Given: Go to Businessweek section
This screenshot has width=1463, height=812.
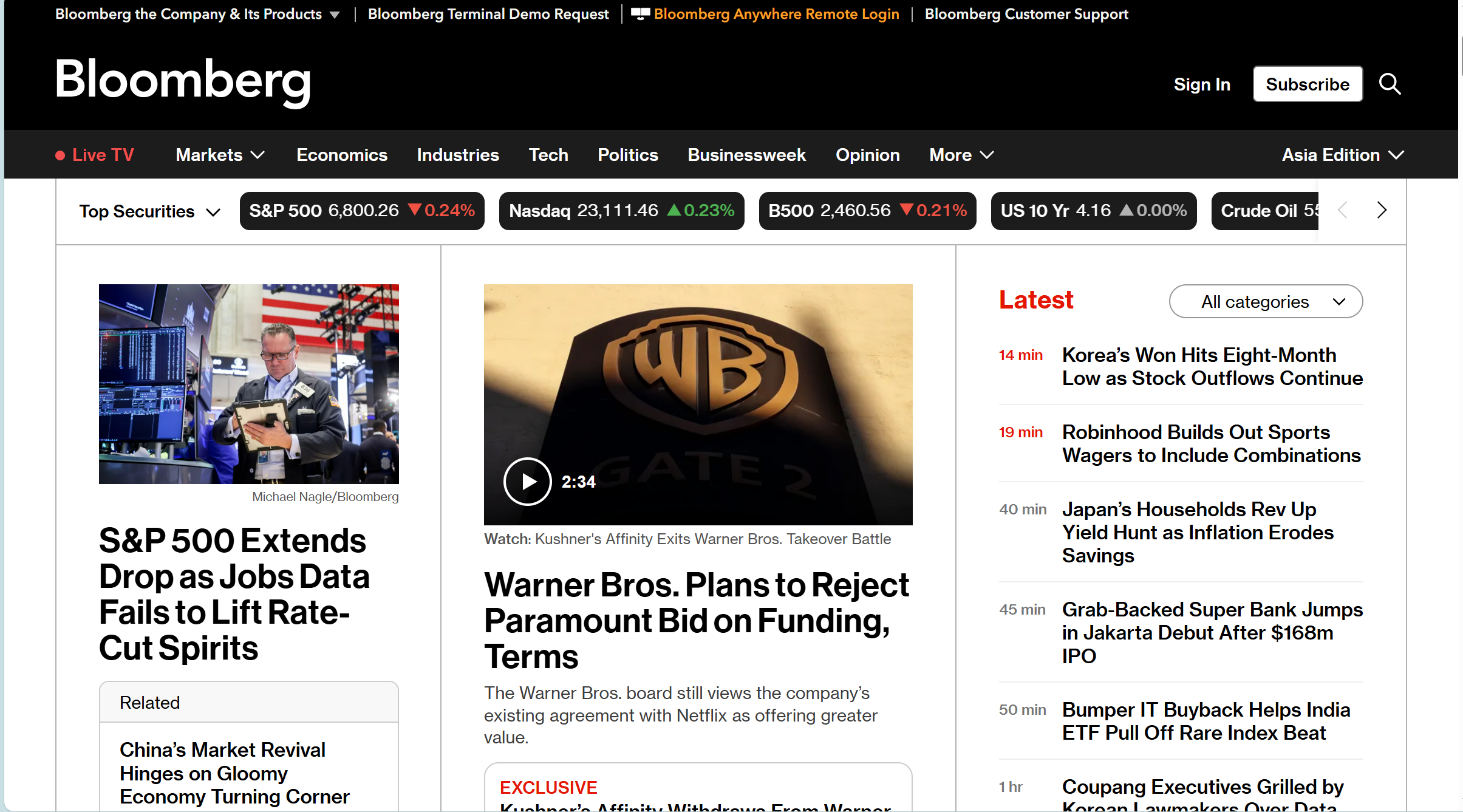Looking at the screenshot, I should pyautogui.click(x=746, y=155).
